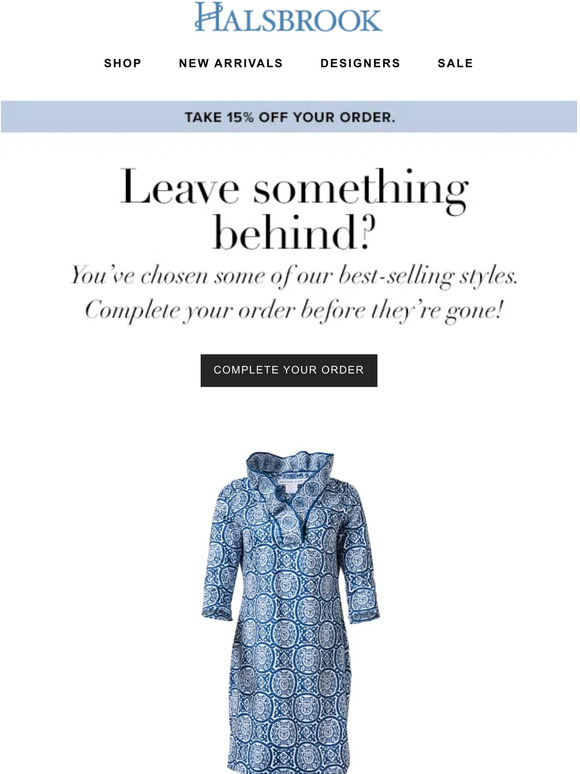The image size is (580, 774).
Task: Visit the SALE section
Action: [455, 63]
